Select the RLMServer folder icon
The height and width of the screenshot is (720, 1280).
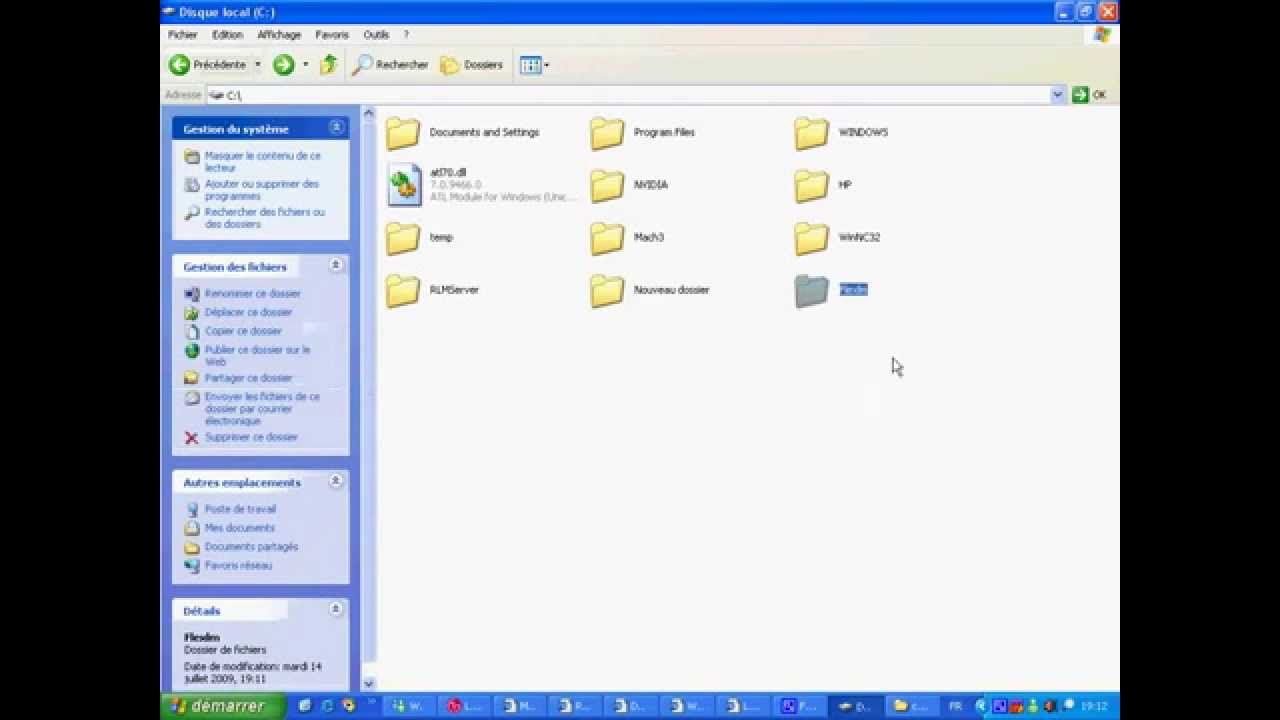click(x=403, y=290)
